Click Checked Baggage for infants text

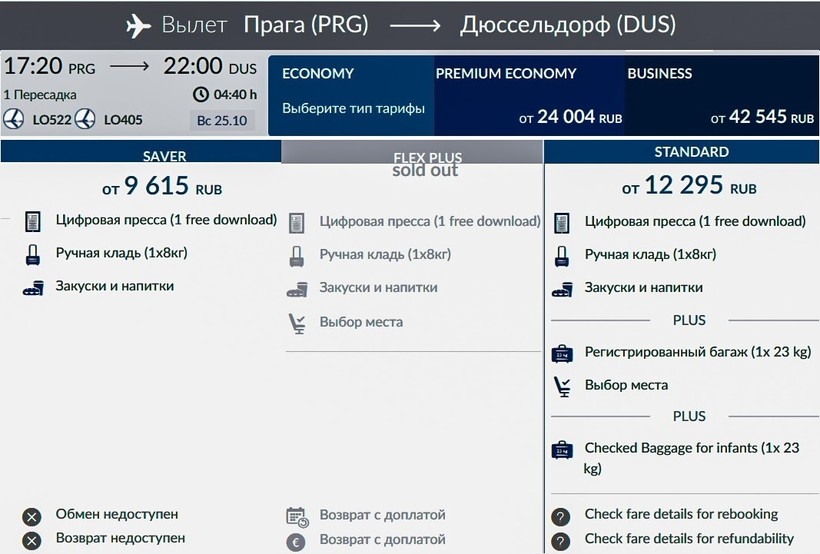[x=691, y=458]
